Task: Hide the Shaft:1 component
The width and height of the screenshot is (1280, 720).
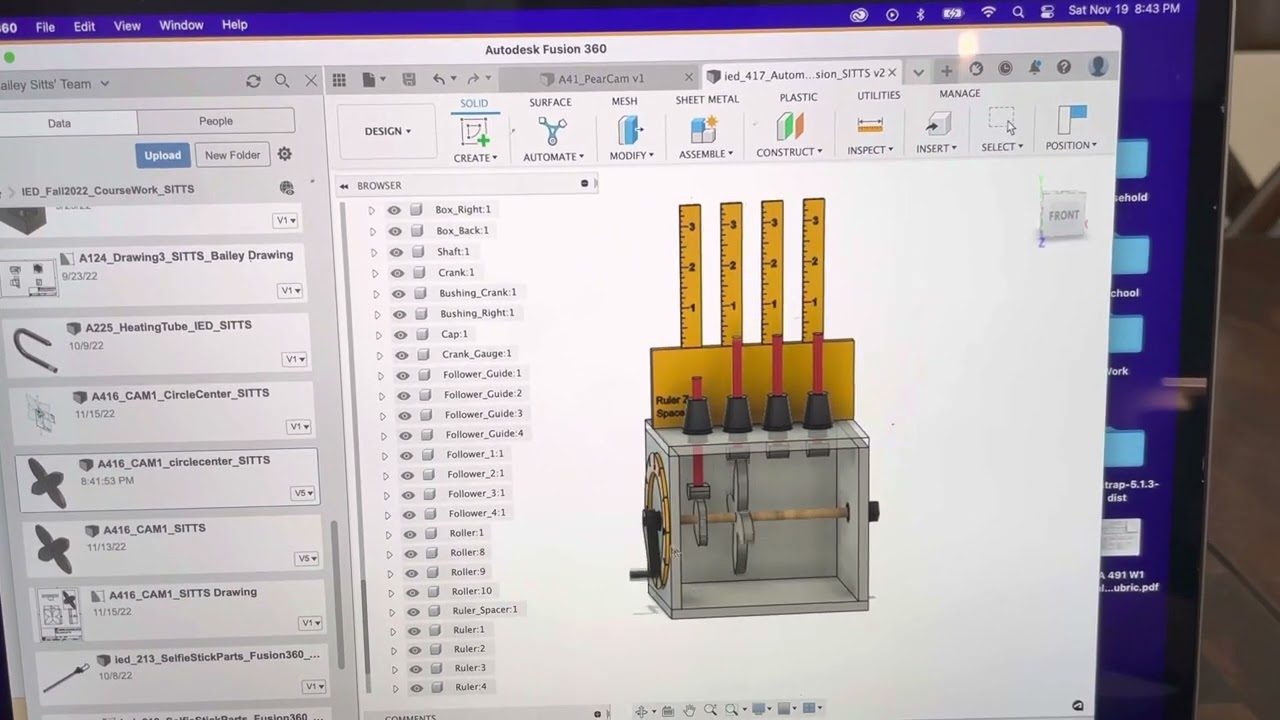Action: click(x=396, y=252)
